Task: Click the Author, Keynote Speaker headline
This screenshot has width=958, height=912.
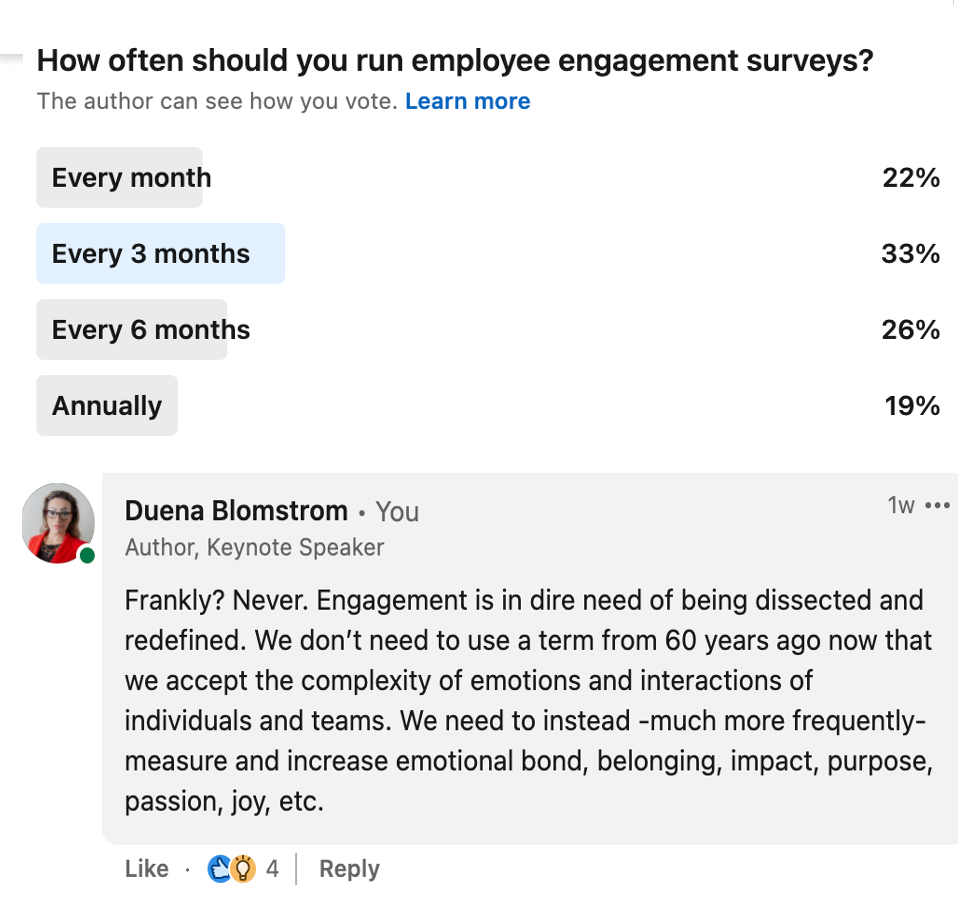Action: pyautogui.click(x=254, y=547)
